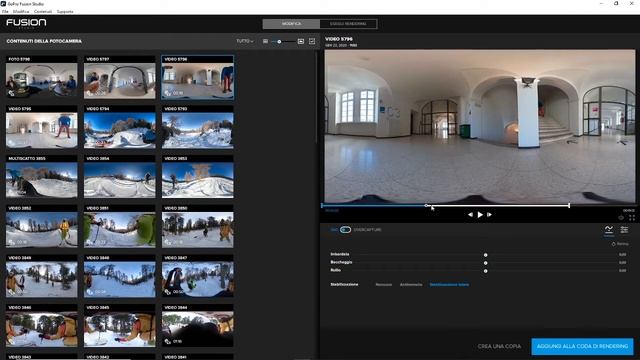This screenshot has width=640, height=360.
Task: Select the Video 5796 thumbnail
Action: tap(198, 77)
